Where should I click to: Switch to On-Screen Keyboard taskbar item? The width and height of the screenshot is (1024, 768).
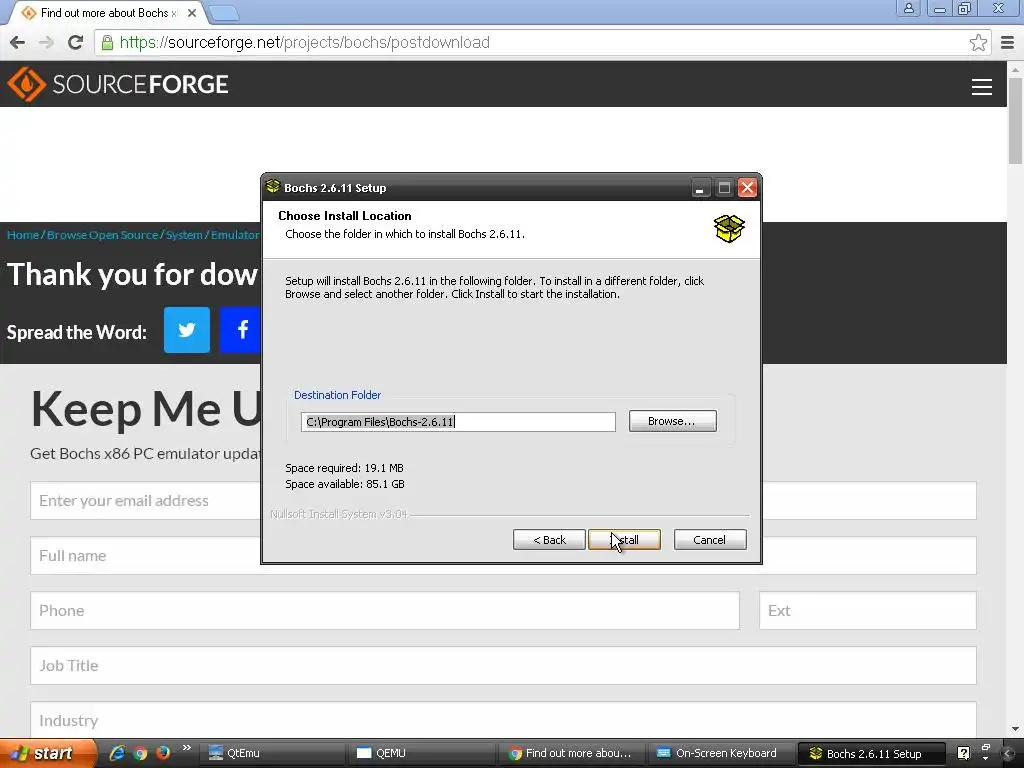pyautogui.click(x=721, y=753)
